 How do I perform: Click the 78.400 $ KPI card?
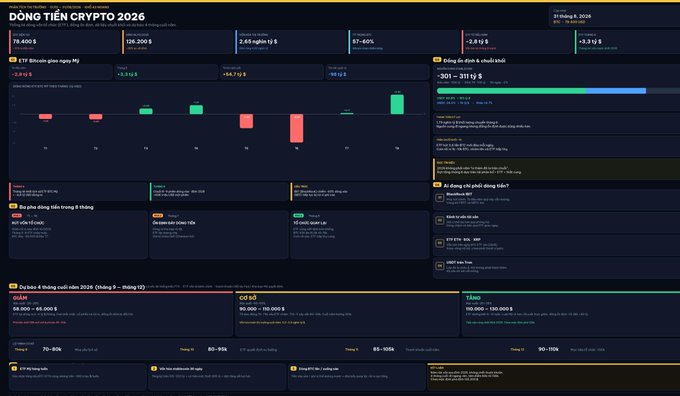(x=64, y=42)
